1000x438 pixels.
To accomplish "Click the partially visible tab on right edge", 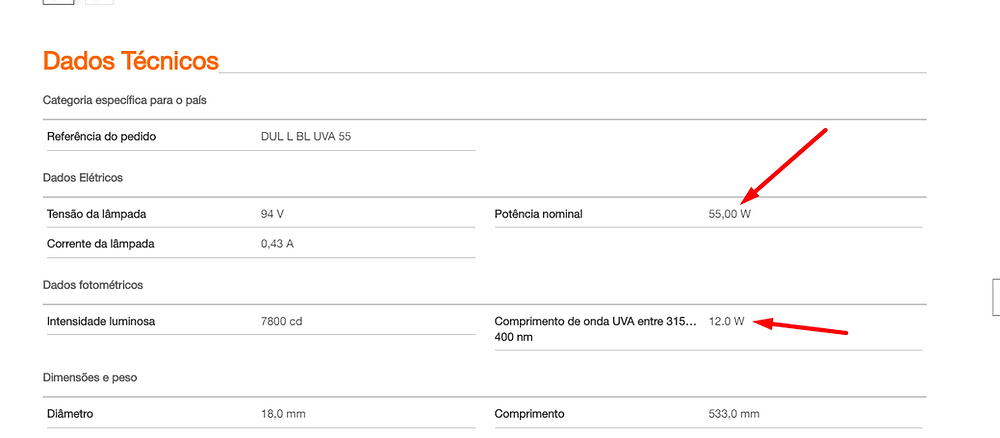I will (x=996, y=297).
